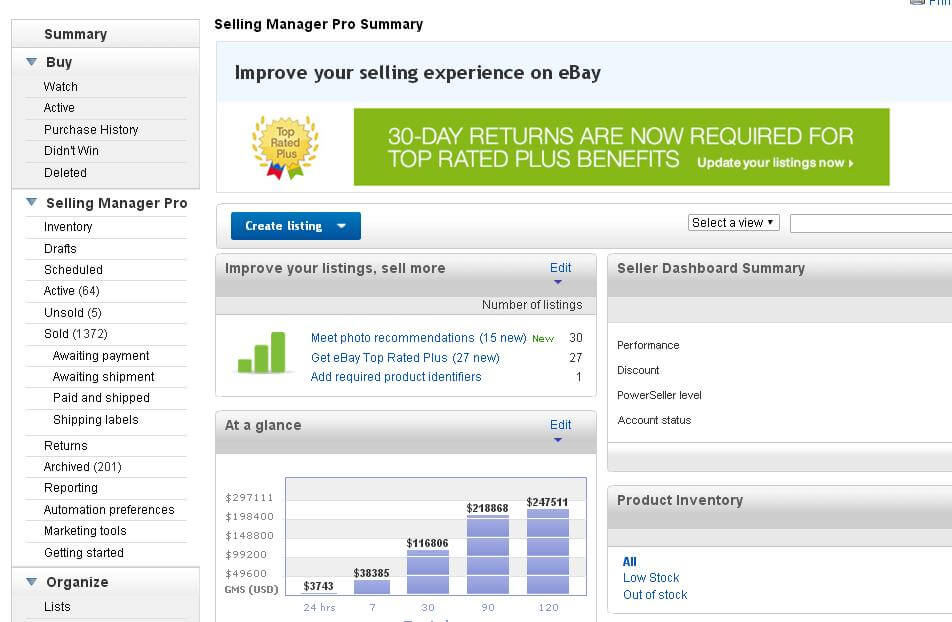Open Summary in the sidebar

[75, 34]
